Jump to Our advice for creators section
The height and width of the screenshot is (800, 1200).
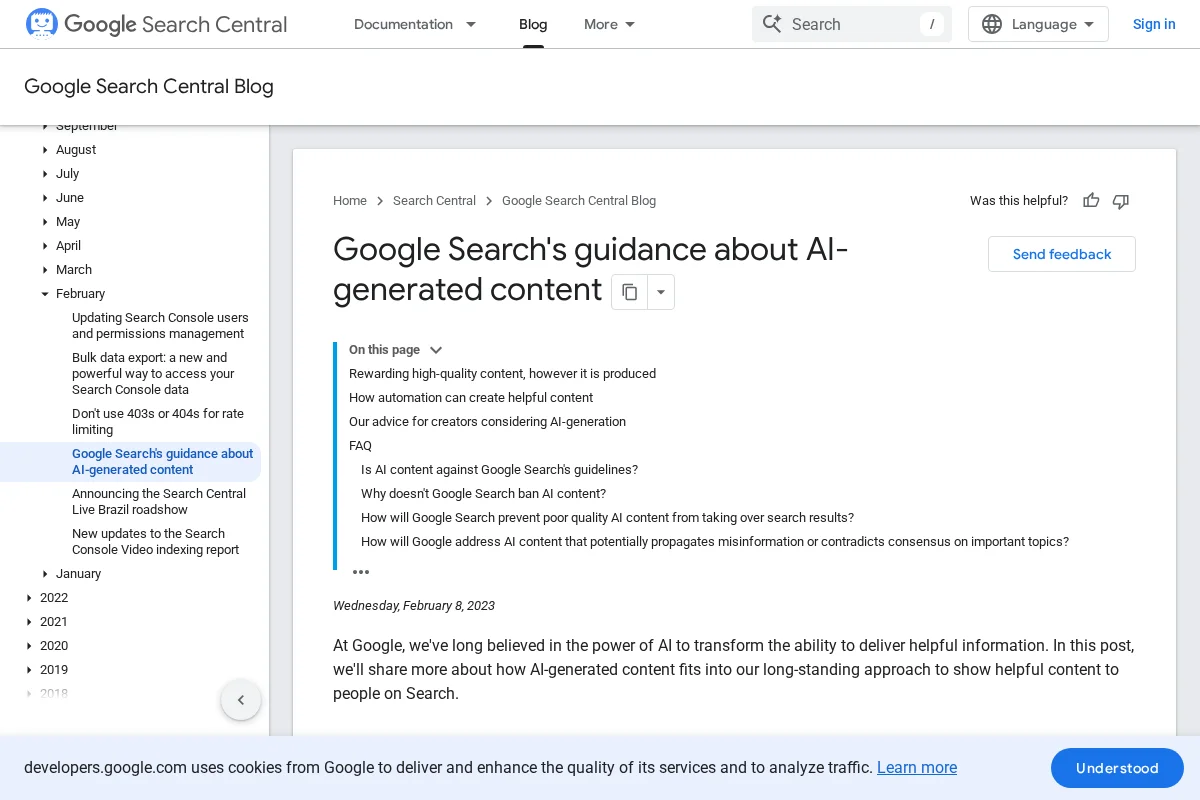pos(487,422)
